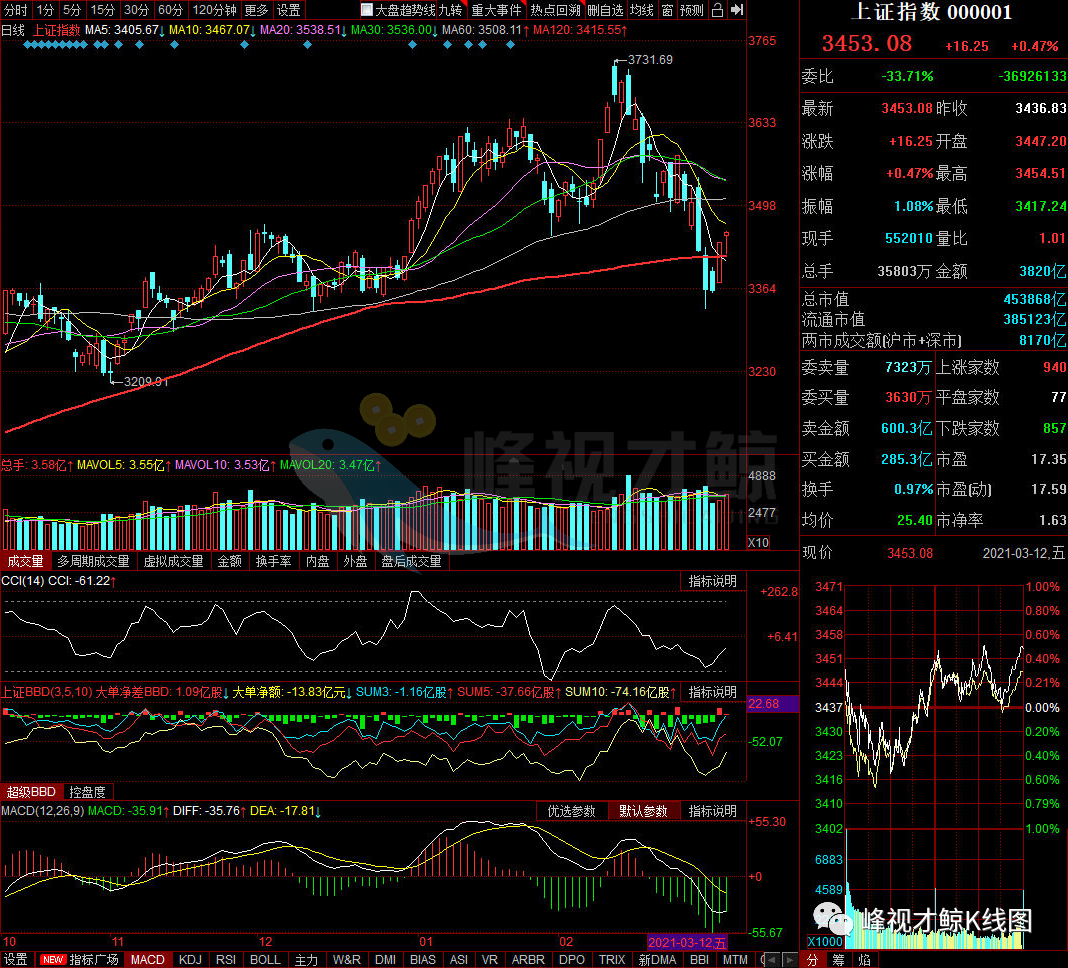Open 指标说明 for the MACD indicator
Screen dimensions: 1068x968
[712, 811]
